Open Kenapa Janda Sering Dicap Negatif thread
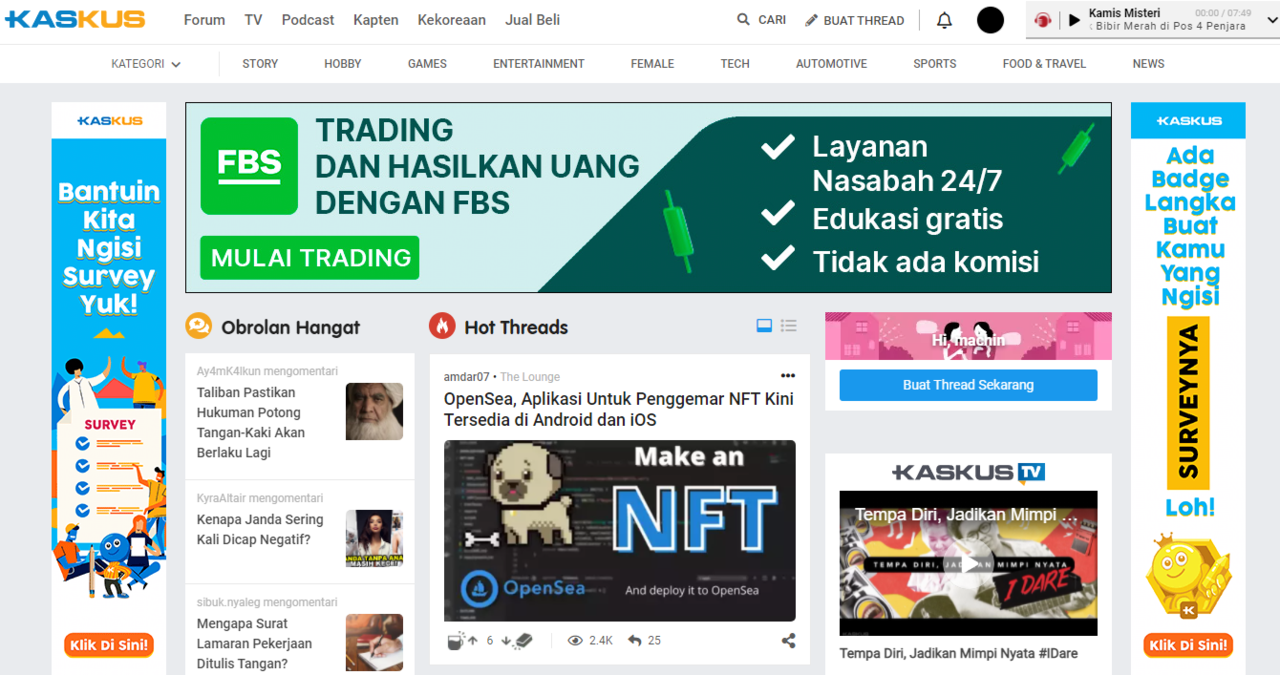This screenshot has height=675, width=1280. click(260, 529)
